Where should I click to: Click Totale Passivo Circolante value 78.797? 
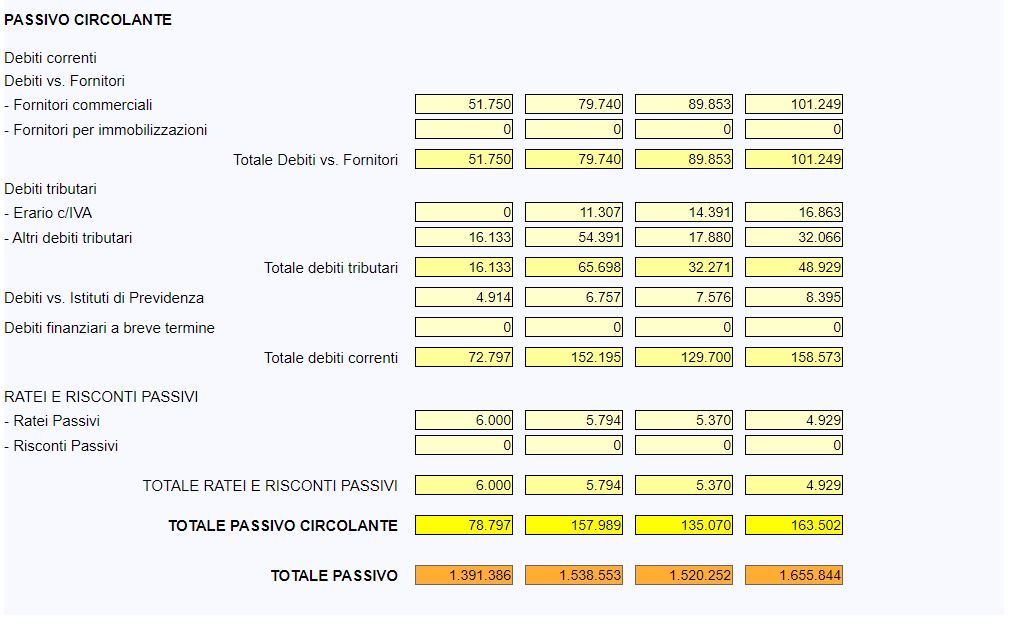click(464, 526)
